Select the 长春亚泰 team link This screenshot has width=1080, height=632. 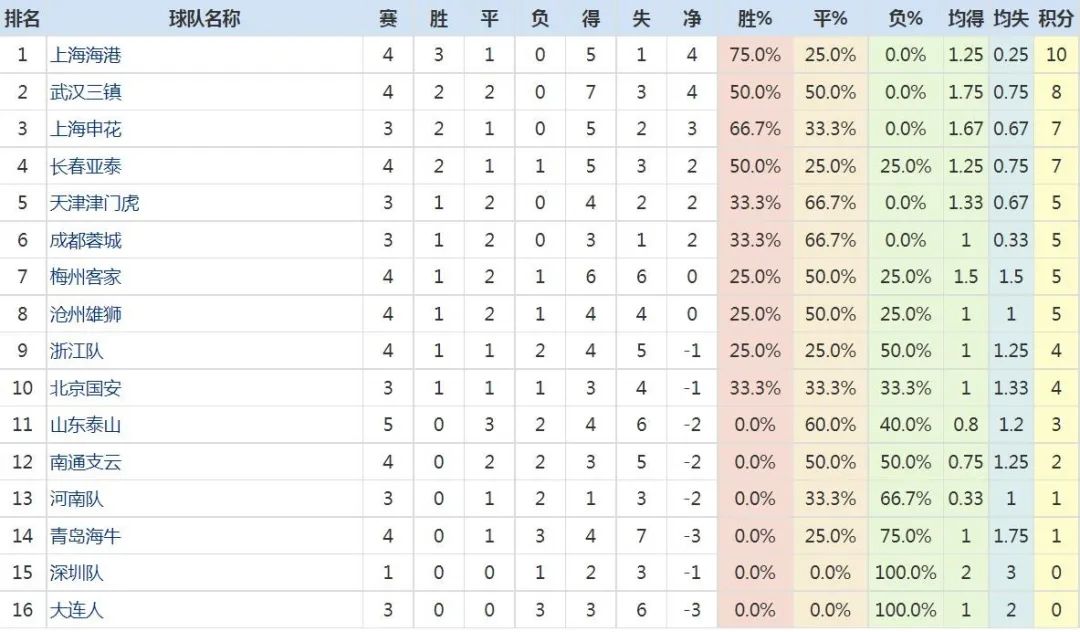point(86,166)
